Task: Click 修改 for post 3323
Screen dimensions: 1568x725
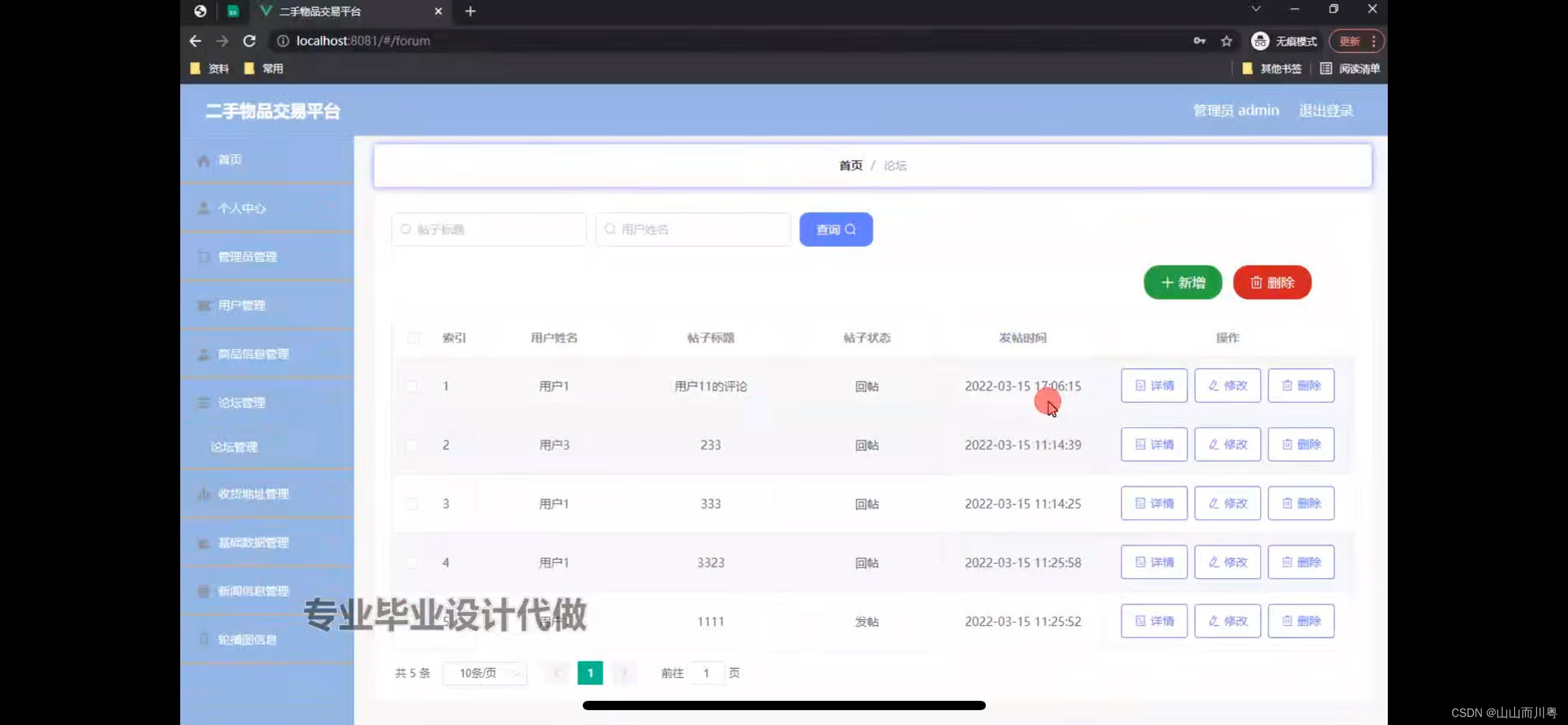Action: pos(1227,562)
